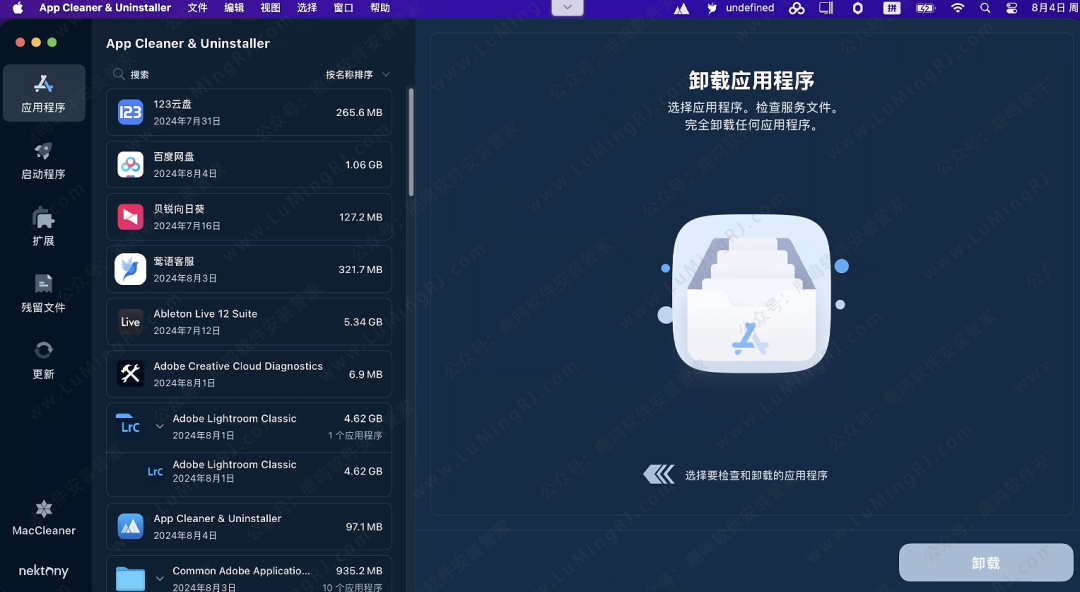Select the Common Adobe Applications folder icon
Image resolution: width=1080 pixels, height=592 pixels.
click(x=130, y=578)
